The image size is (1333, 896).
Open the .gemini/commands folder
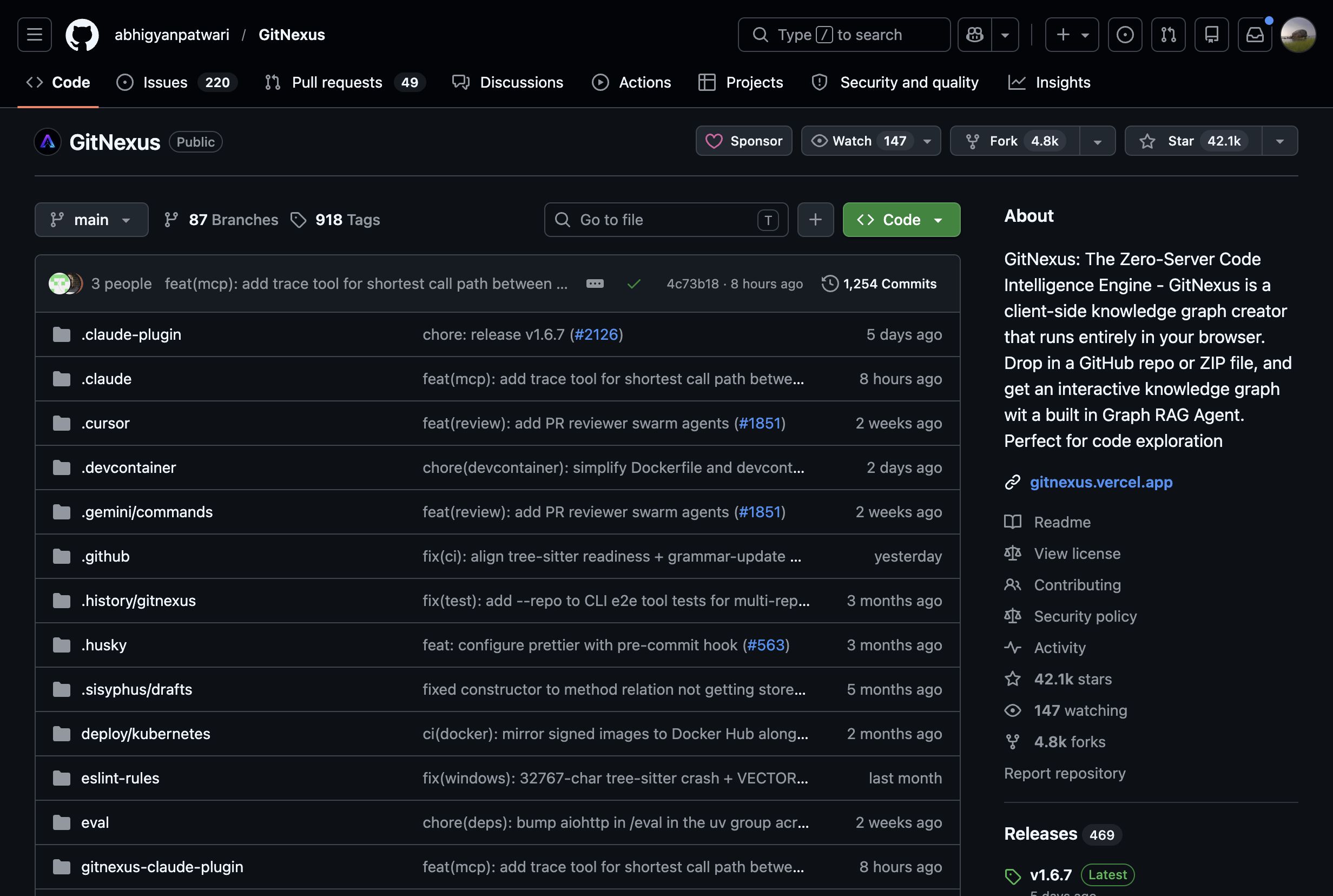pos(147,511)
